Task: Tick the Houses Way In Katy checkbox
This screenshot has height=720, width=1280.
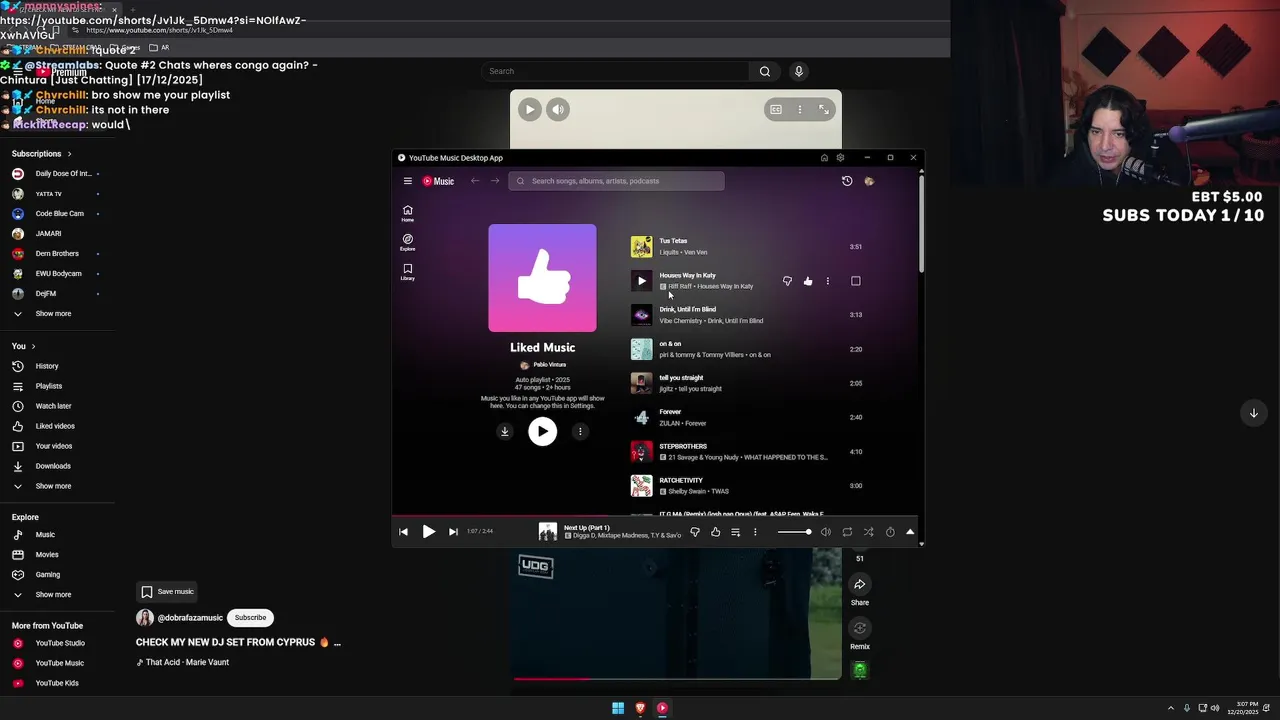Action: tap(856, 281)
